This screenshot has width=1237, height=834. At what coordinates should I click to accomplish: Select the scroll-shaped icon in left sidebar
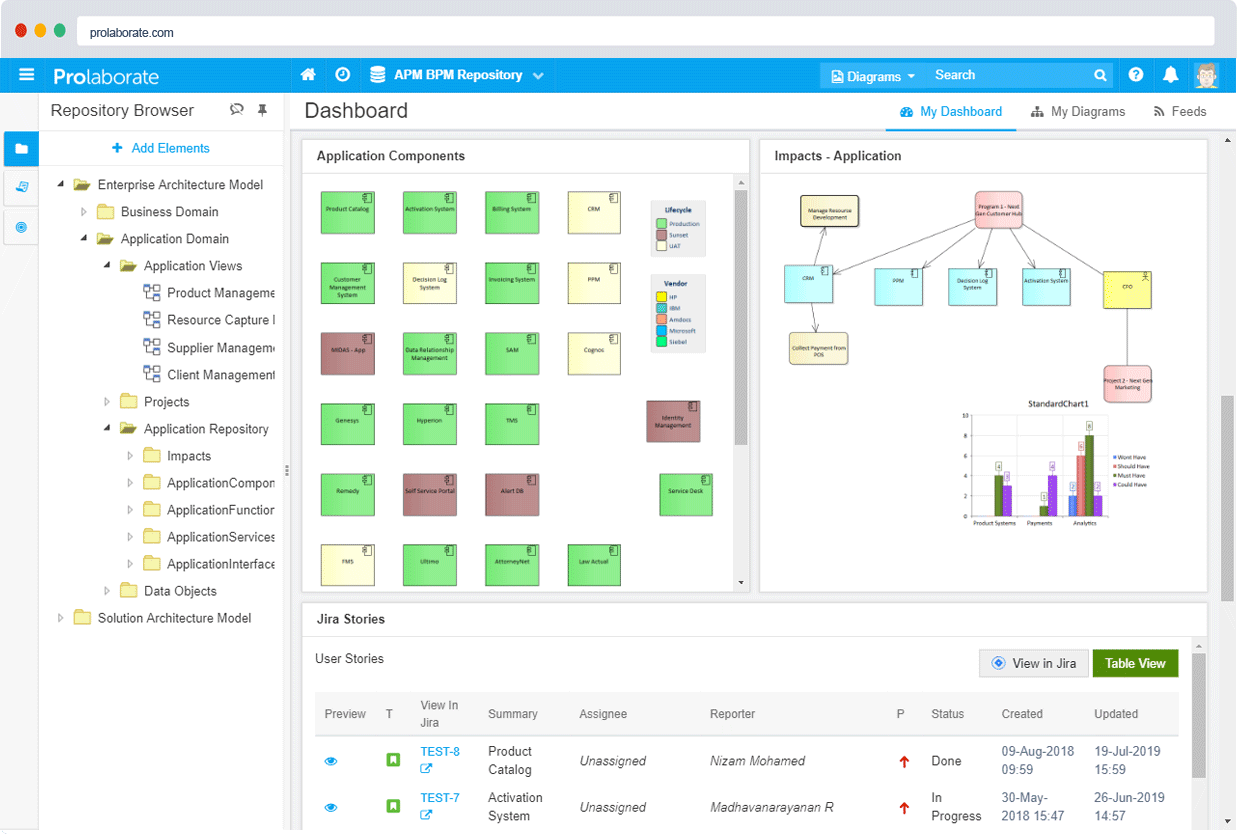pos(21,187)
